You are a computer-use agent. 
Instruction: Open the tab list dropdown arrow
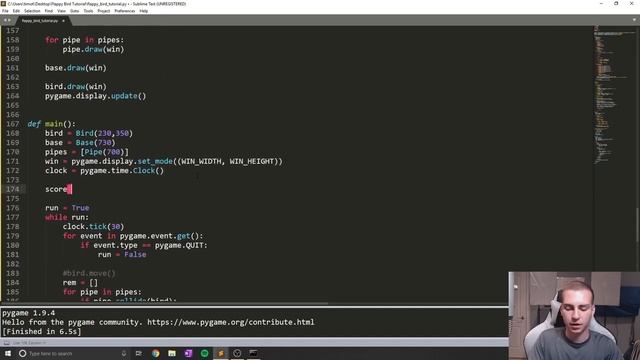(634, 20)
